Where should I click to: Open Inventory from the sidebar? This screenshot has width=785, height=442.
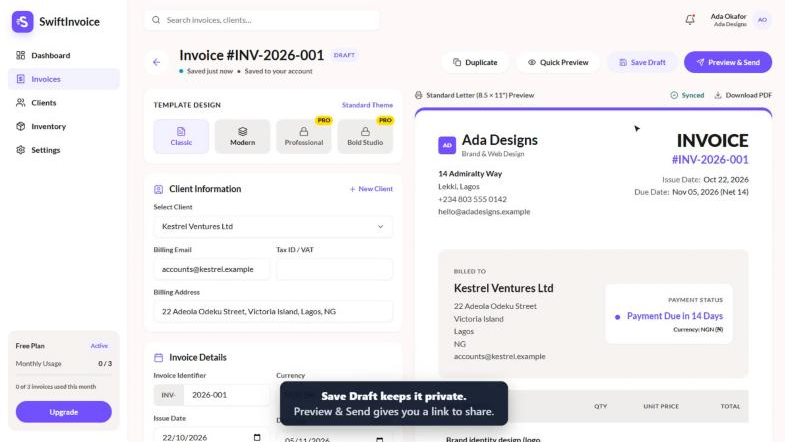[64, 126]
